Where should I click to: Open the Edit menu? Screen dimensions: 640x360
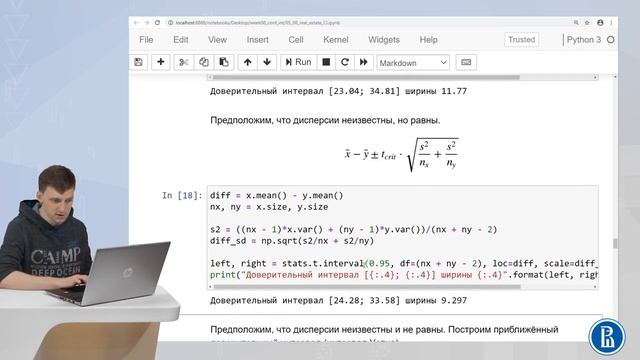tap(180, 40)
